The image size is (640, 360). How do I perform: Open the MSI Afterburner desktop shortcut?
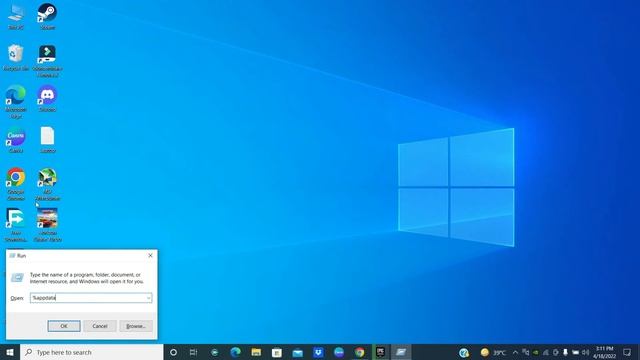(47, 184)
